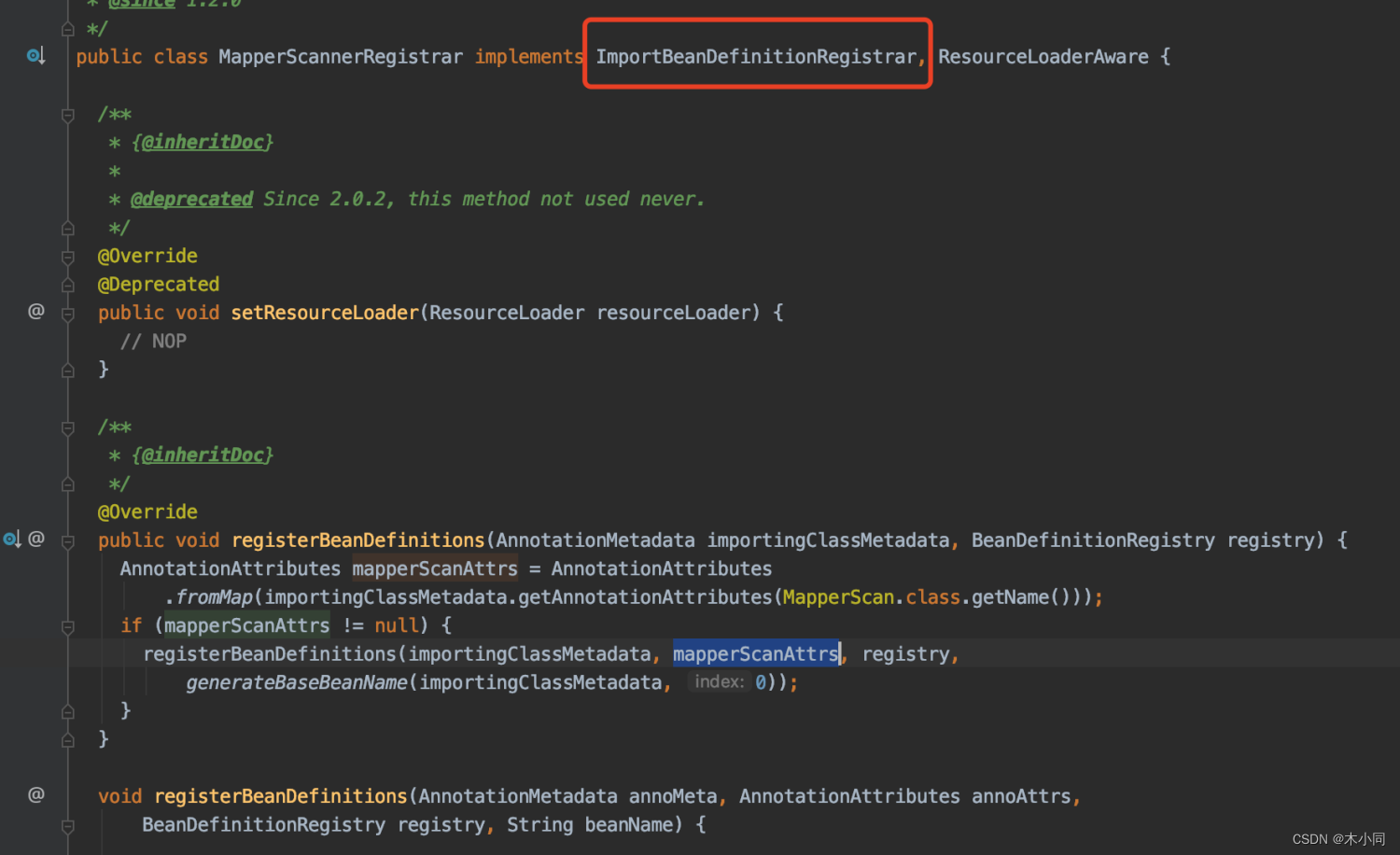Click the @Deprecated annotation

coord(159,284)
